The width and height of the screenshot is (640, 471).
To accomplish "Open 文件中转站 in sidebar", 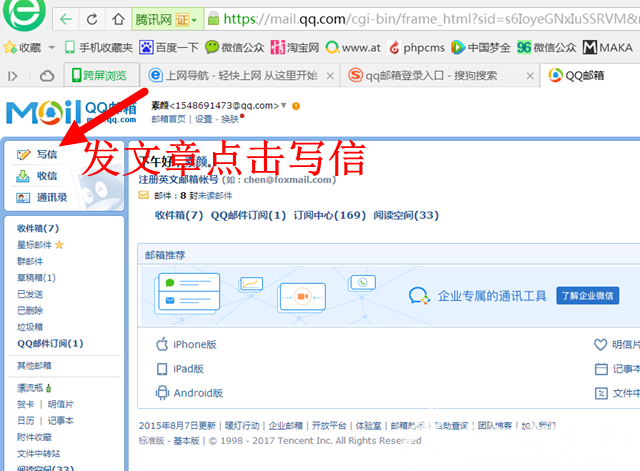I will pyautogui.click(x=39, y=453).
